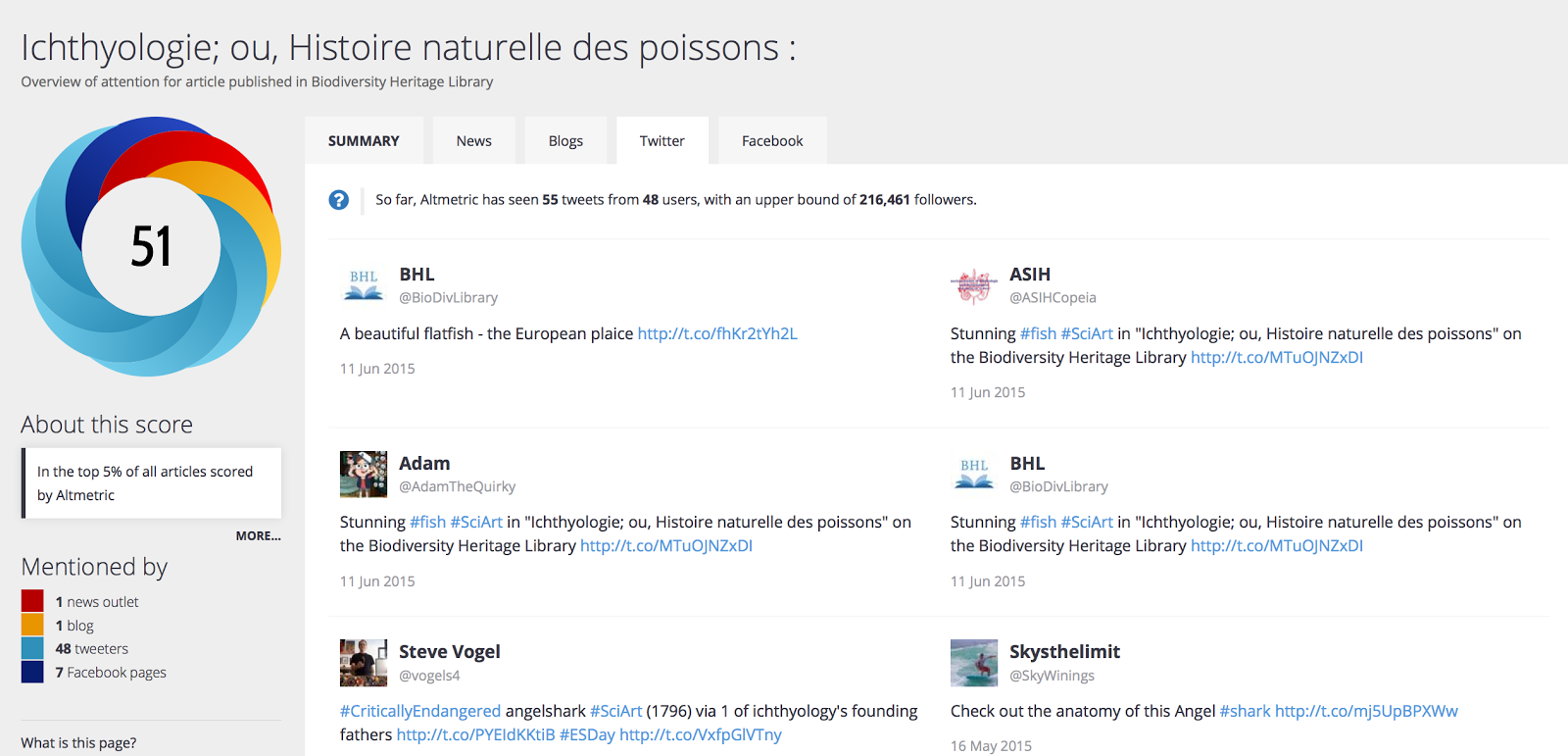Click the orange blog color square

point(32,625)
